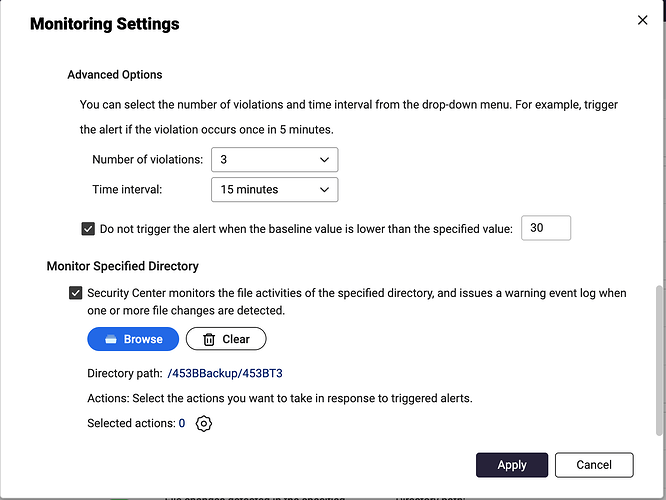The width and height of the screenshot is (666, 500).
Task: Click the Monitoring Settings title
Action: tap(104, 24)
